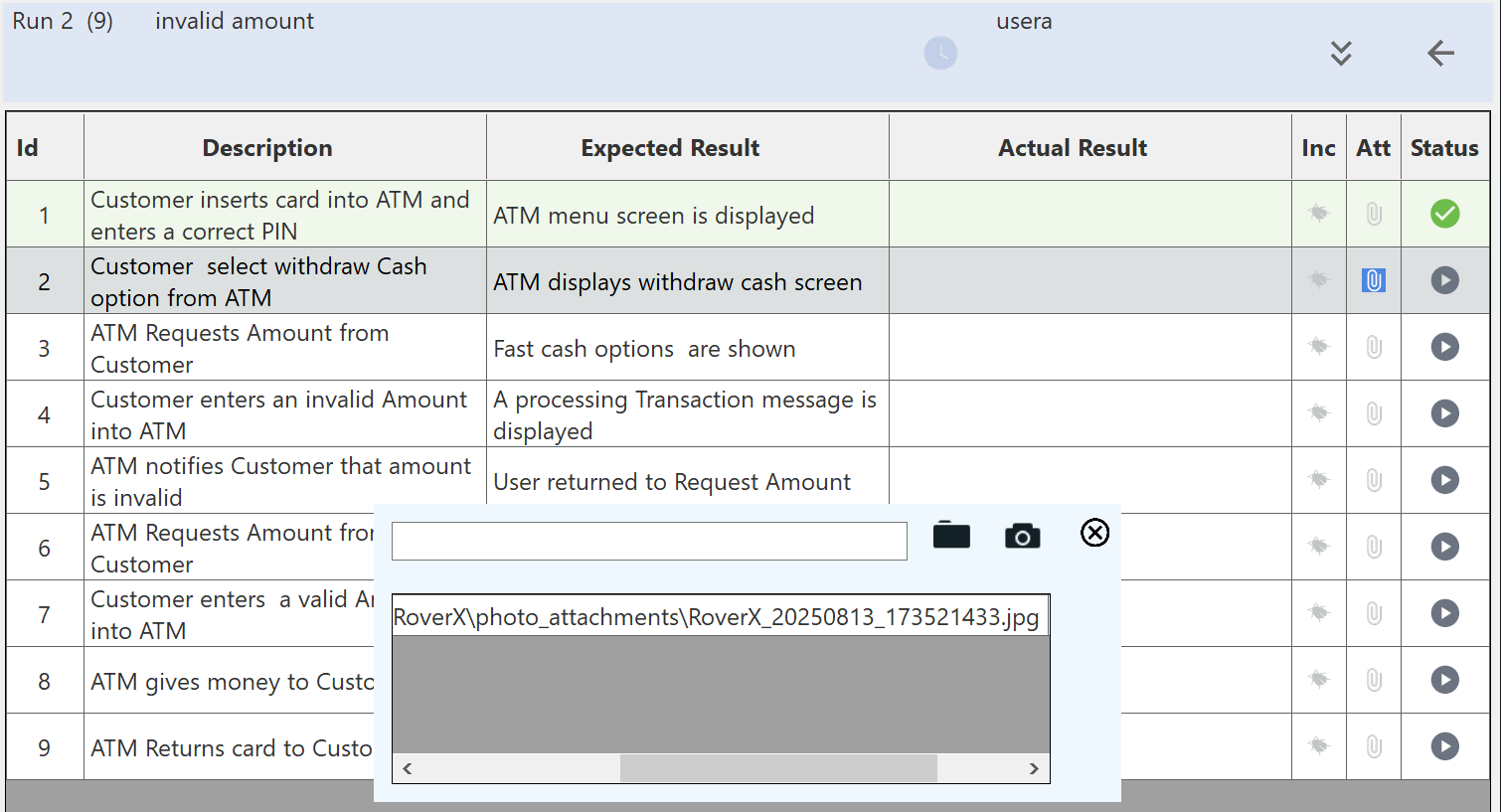The image size is (1501, 812).
Task: Click the horizontal scrollbar thumb in attachment list
Action: coord(777,768)
